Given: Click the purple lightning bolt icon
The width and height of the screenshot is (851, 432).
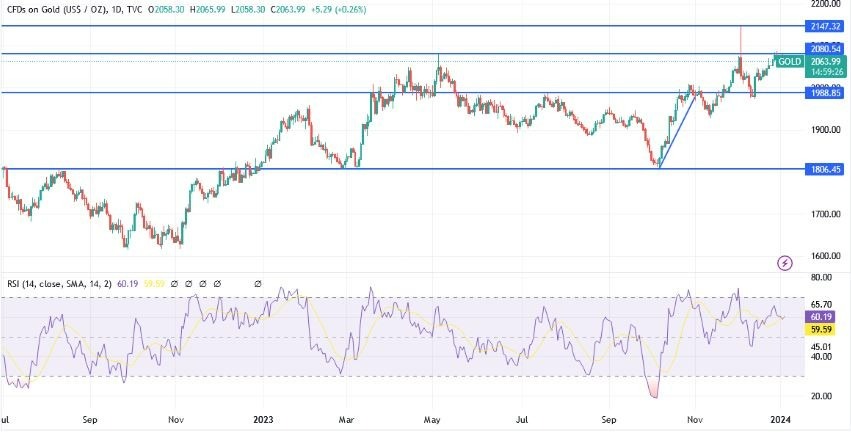Looking at the screenshot, I should pyautogui.click(x=785, y=264).
